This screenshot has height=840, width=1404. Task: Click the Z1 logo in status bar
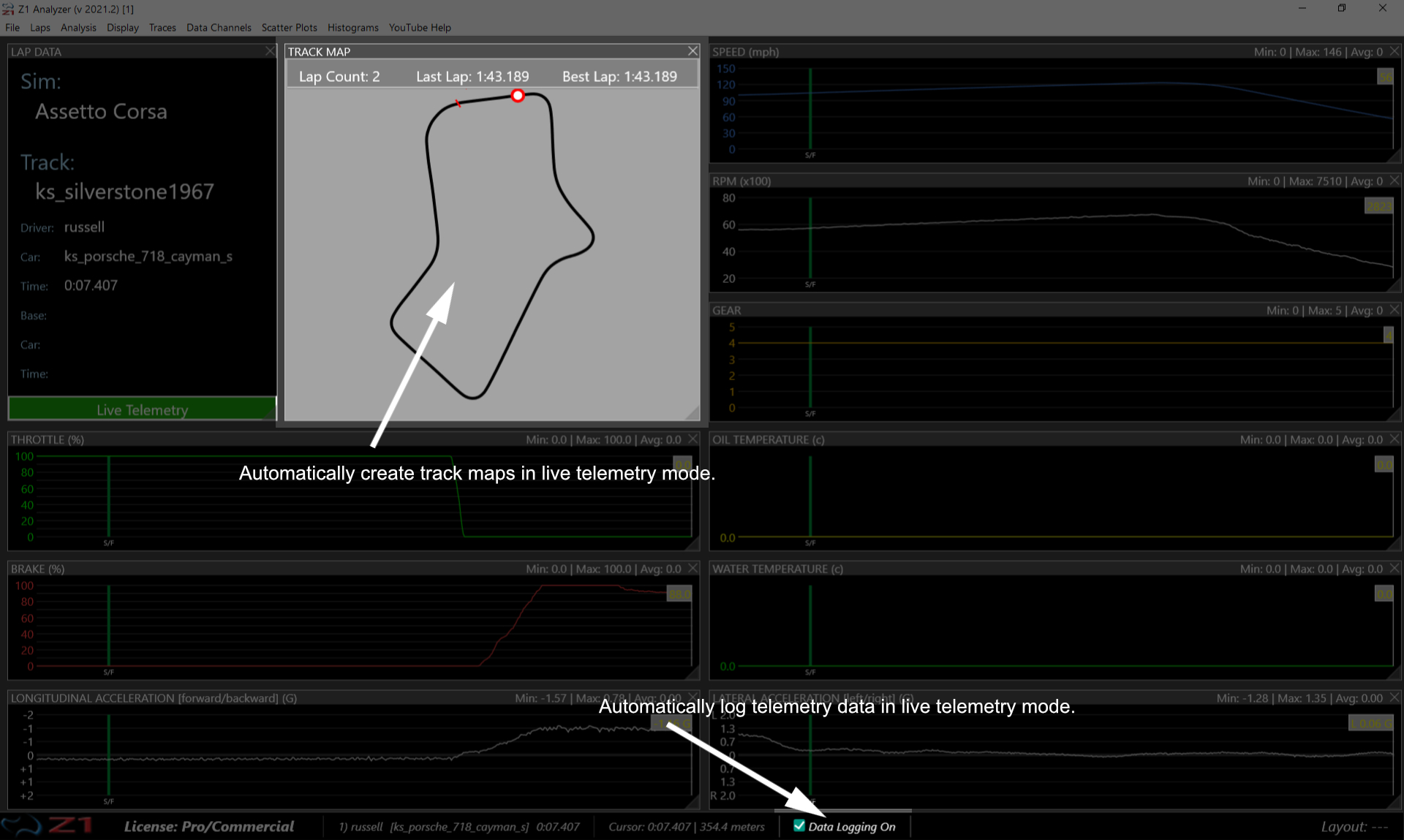click(x=47, y=826)
